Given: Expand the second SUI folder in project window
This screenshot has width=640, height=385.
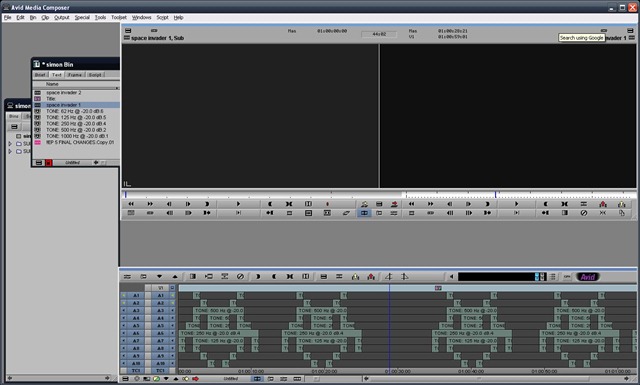Looking at the screenshot, I should point(10,151).
